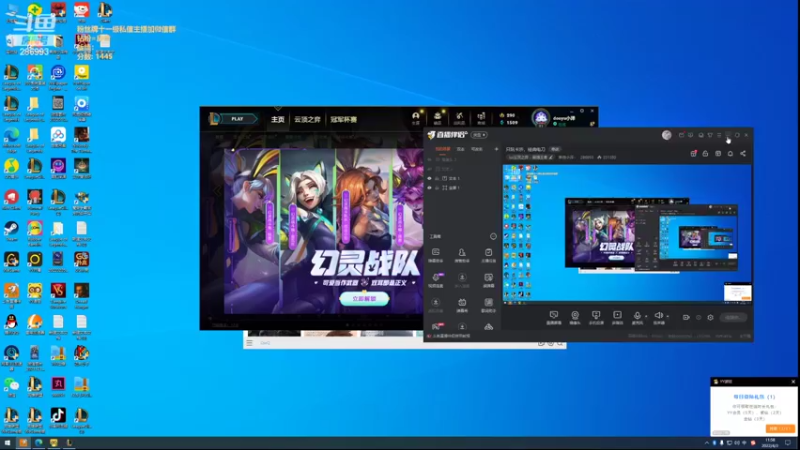The width and height of the screenshot is (800, 450).
Task: Open the store icon in League client header
Action: pyautogui.click(x=481, y=118)
